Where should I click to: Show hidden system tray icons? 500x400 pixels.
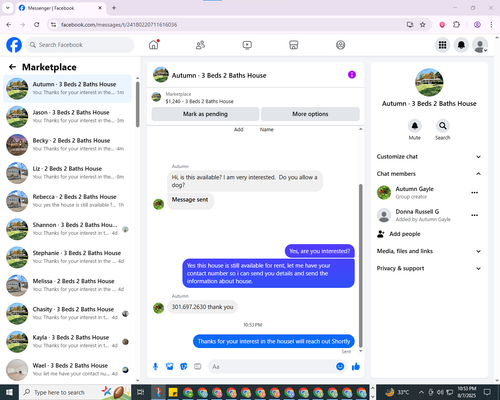click(x=421, y=392)
